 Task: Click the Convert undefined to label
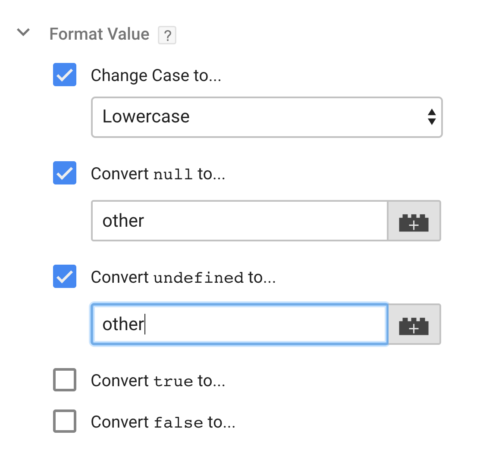click(183, 277)
